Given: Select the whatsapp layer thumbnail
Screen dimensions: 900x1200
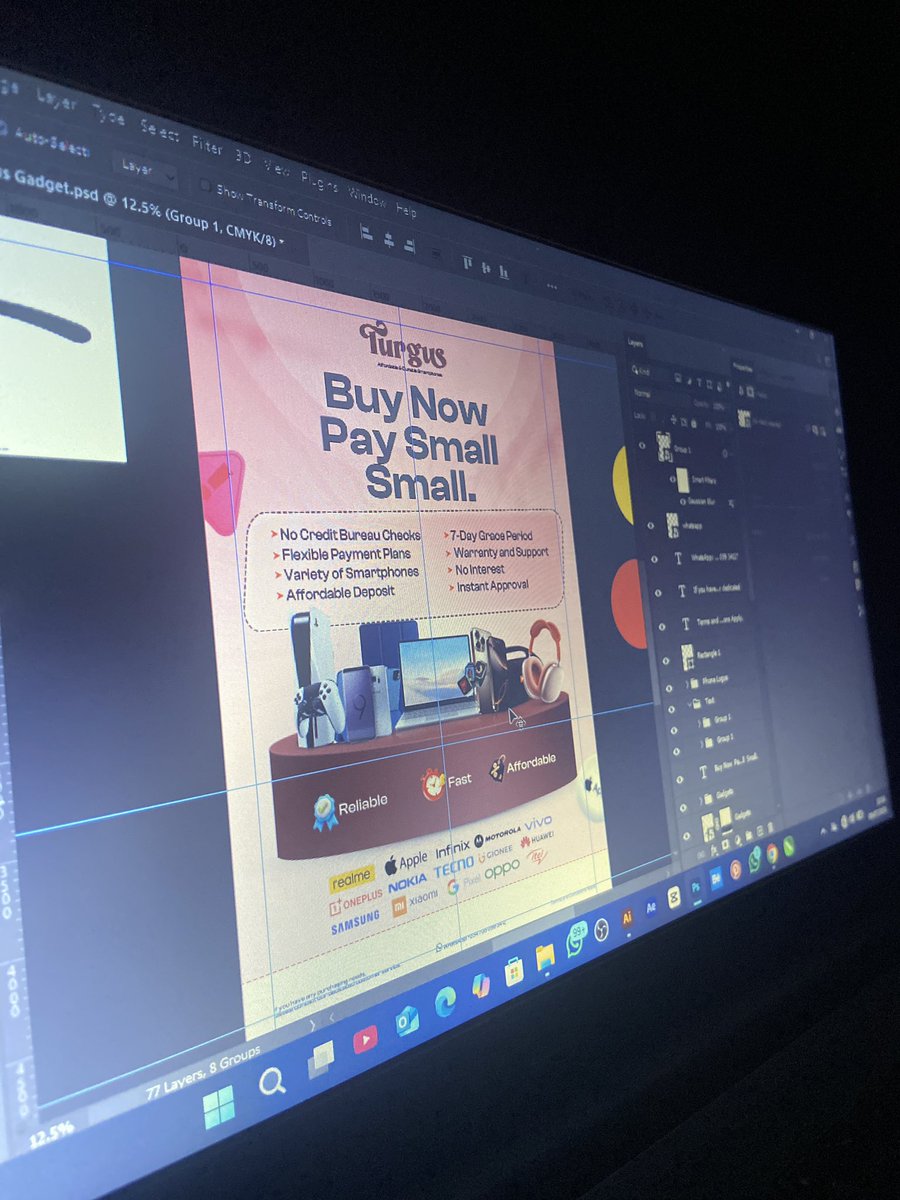Looking at the screenshot, I should (x=673, y=525).
